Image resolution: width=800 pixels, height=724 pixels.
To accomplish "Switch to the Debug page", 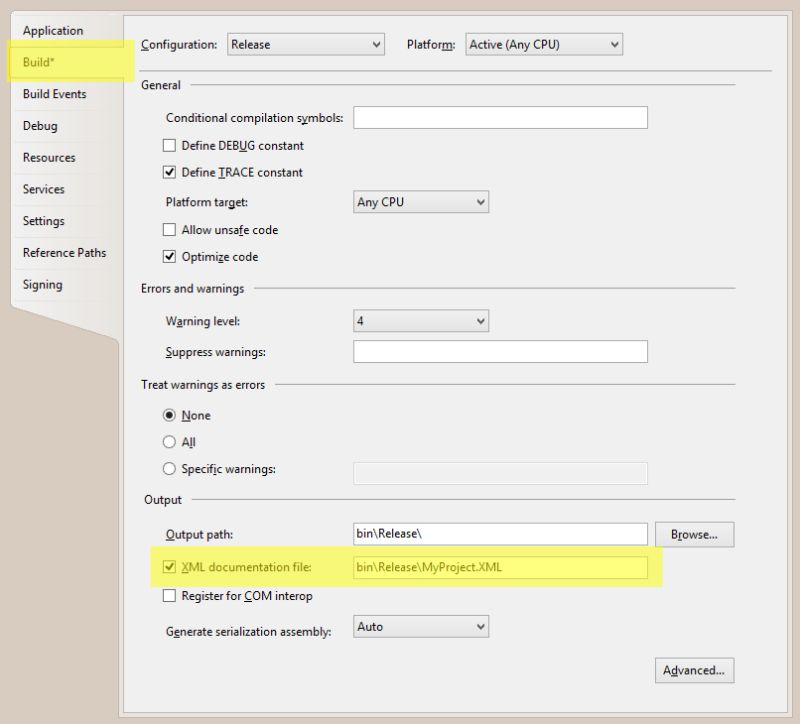I will [x=38, y=125].
